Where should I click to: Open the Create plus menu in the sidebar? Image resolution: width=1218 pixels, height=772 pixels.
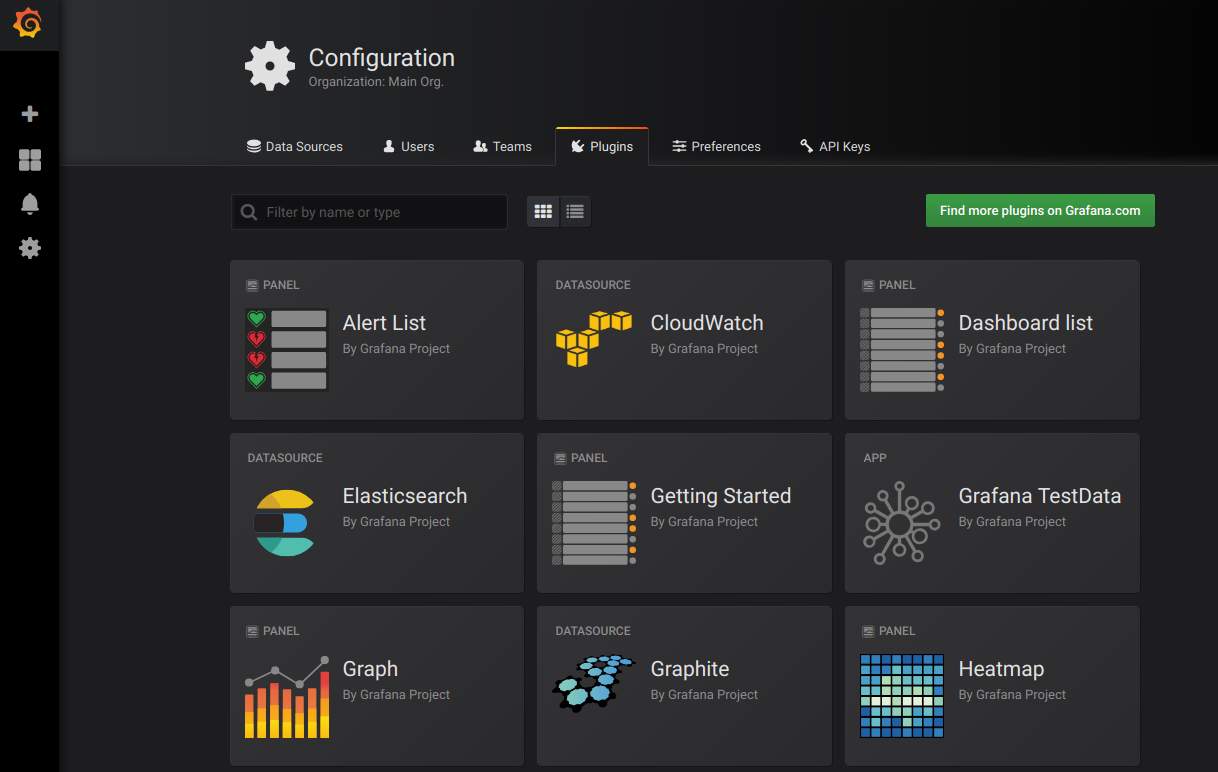pos(30,114)
